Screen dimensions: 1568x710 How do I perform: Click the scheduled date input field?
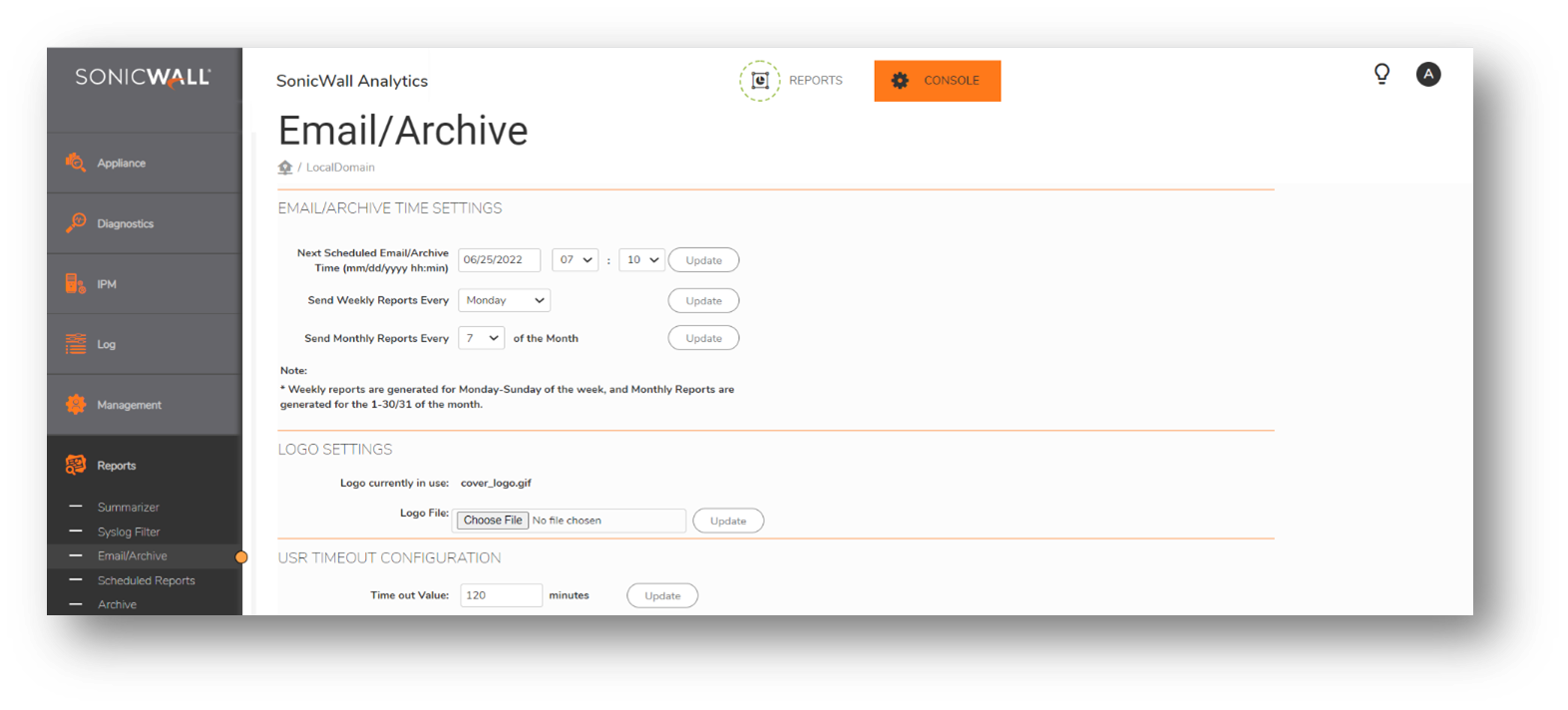click(499, 260)
